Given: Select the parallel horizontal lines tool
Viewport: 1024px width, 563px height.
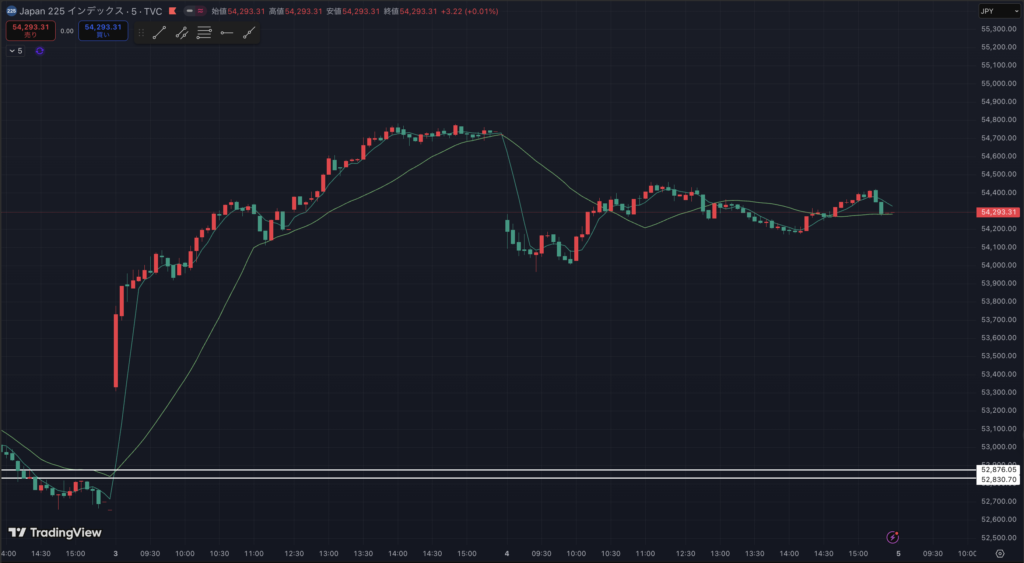Looking at the screenshot, I should tap(204, 33).
